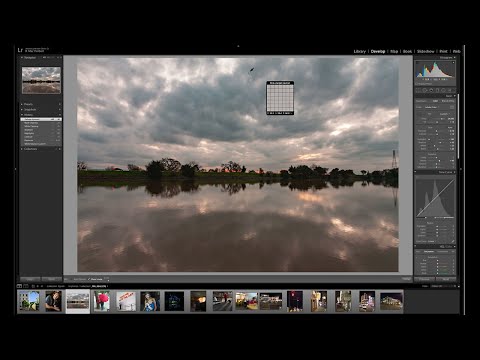Select the Adjustment Brush tool
Screen dimensions: 480x360
(450, 90)
